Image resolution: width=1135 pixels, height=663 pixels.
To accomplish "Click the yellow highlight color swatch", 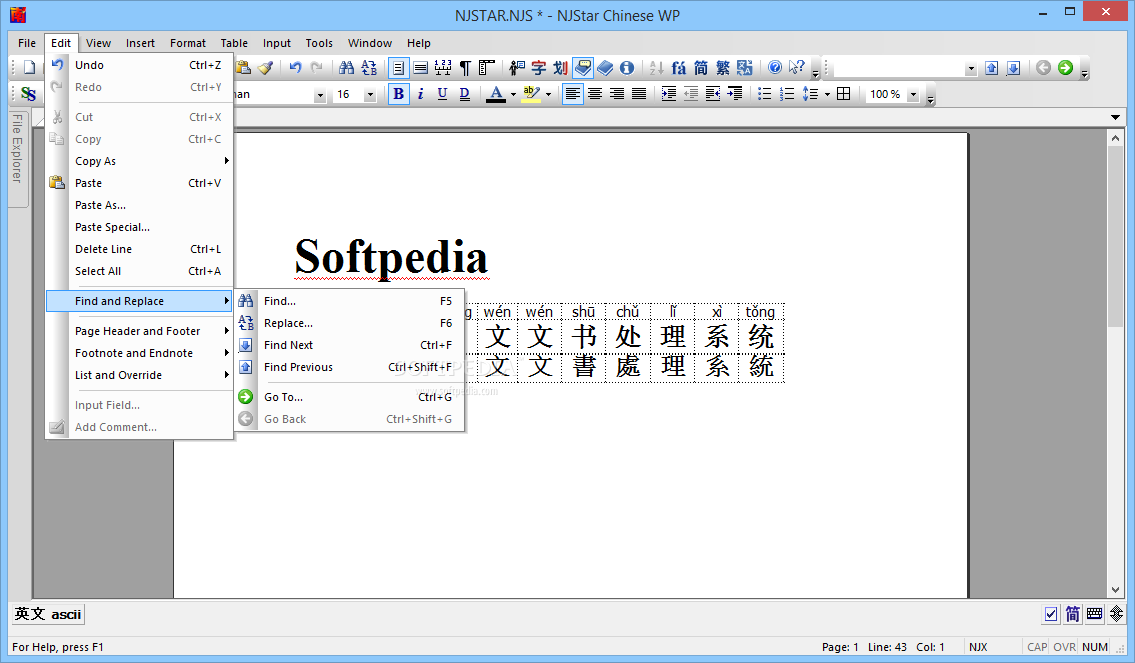I will 531,94.
